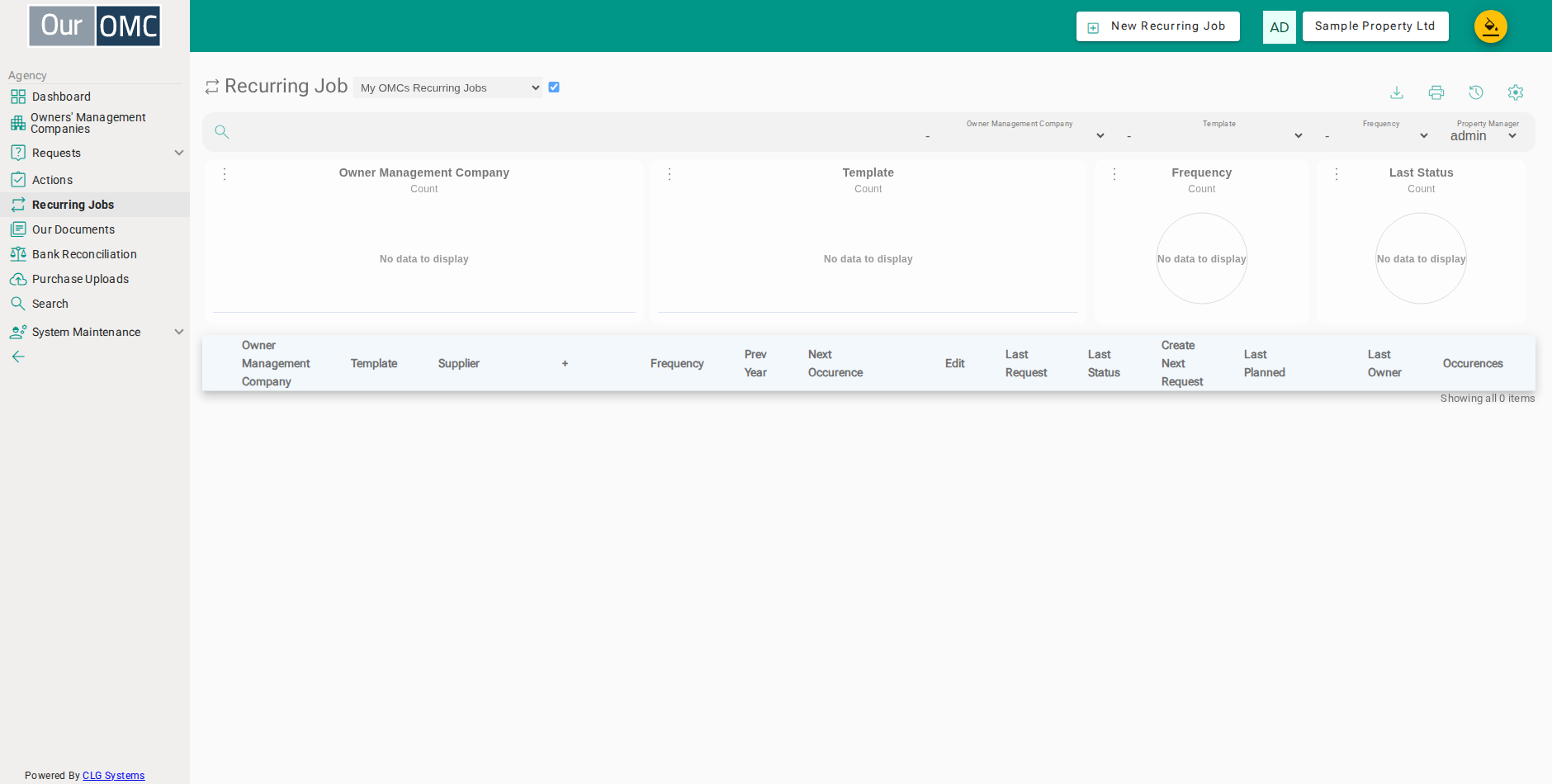Click the Actions checkmark icon
The height and width of the screenshot is (784, 1552).
[x=18, y=180]
